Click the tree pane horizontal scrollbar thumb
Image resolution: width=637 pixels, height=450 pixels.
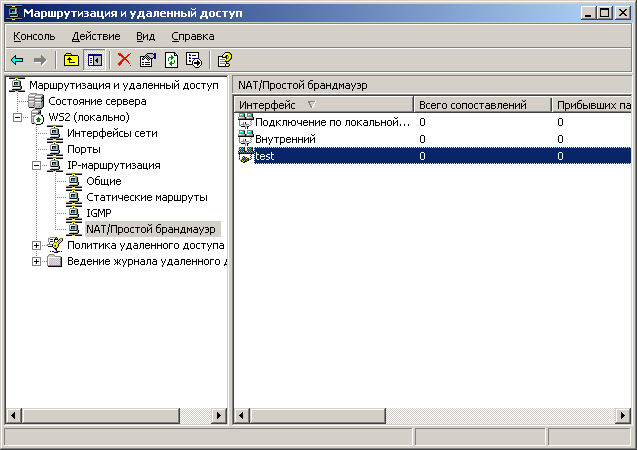coord(101,415)
